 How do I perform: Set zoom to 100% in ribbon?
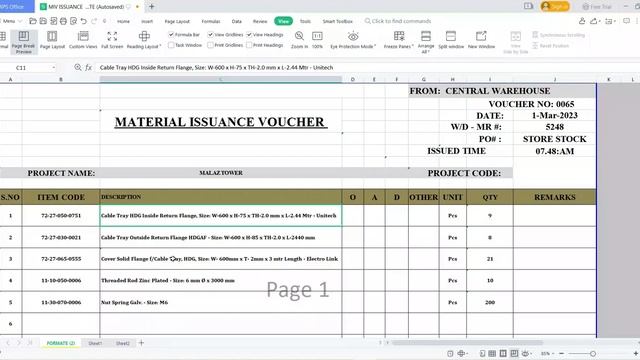coord(317,40)
